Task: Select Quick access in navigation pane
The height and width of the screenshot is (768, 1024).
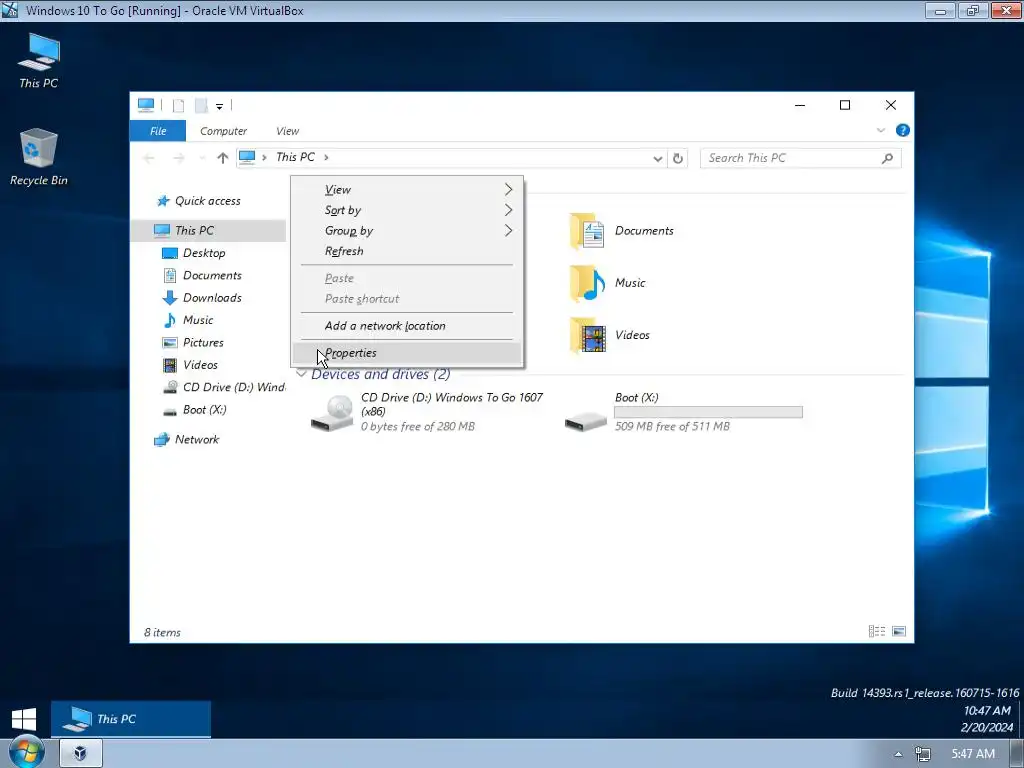Action: tap(208, 200)
